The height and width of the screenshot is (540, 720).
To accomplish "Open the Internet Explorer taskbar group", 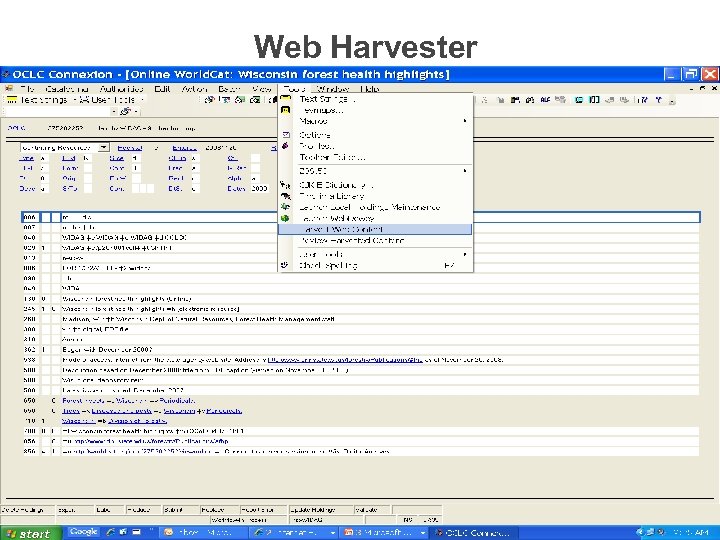I will [x=294, y=533].
